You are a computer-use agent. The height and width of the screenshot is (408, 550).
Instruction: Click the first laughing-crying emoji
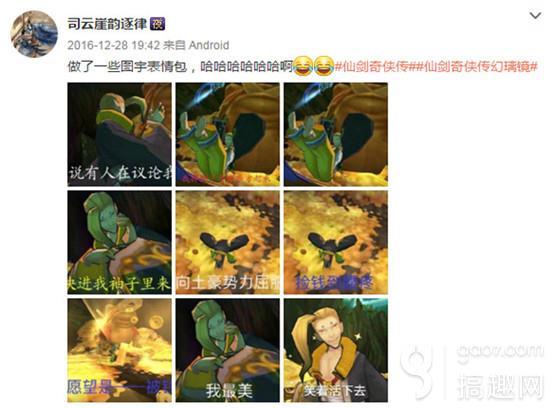pos(303,66)
